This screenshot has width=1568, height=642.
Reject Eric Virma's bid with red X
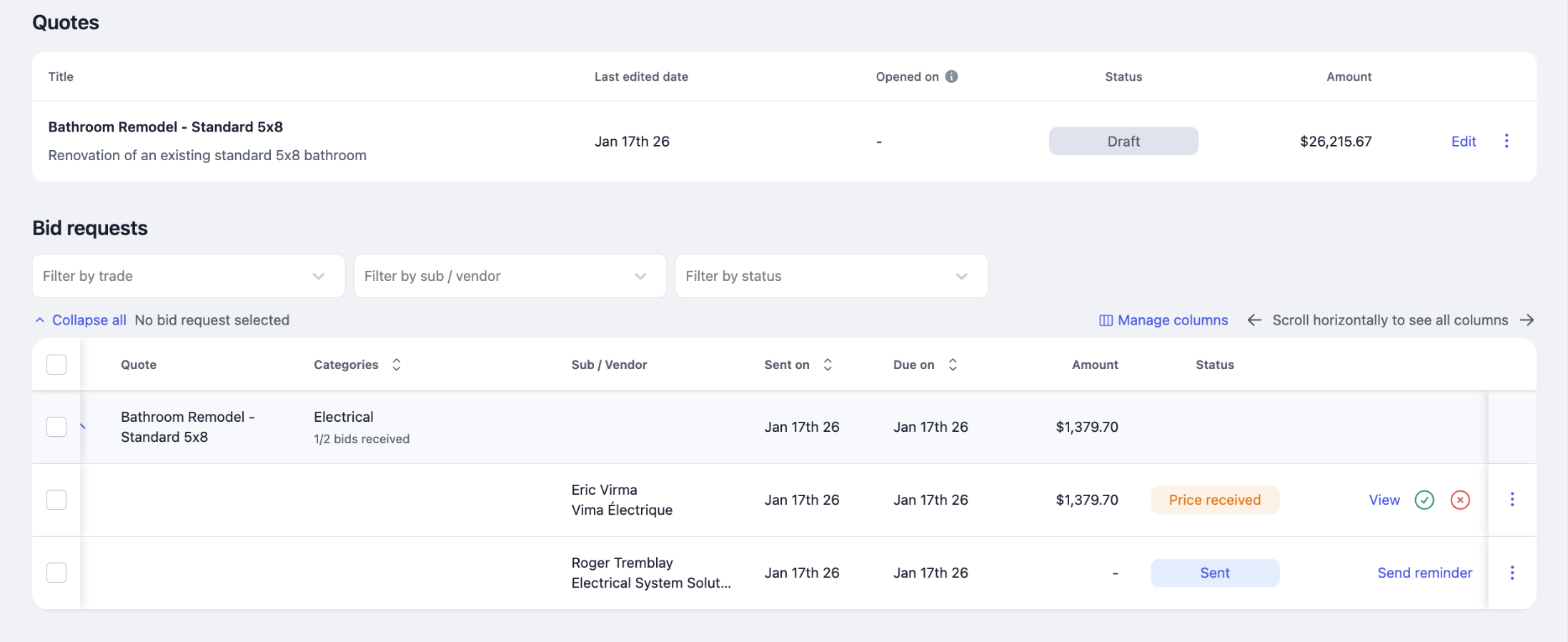tap(1460, 500)
